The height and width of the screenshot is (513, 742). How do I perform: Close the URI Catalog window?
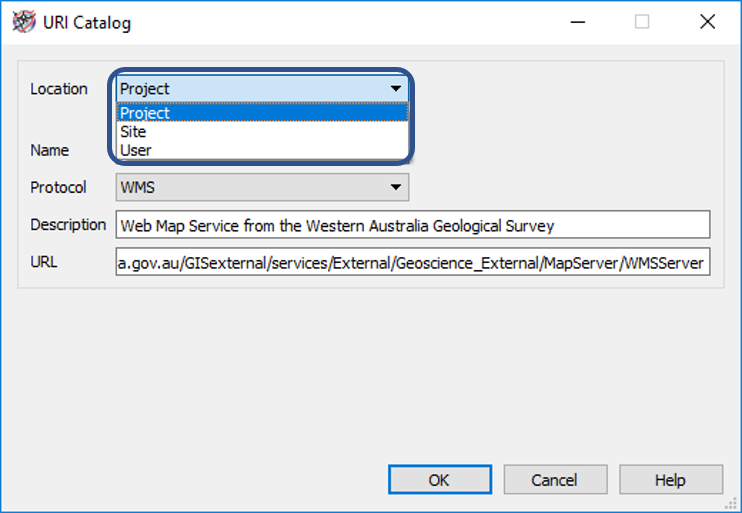tap(707, 22)
